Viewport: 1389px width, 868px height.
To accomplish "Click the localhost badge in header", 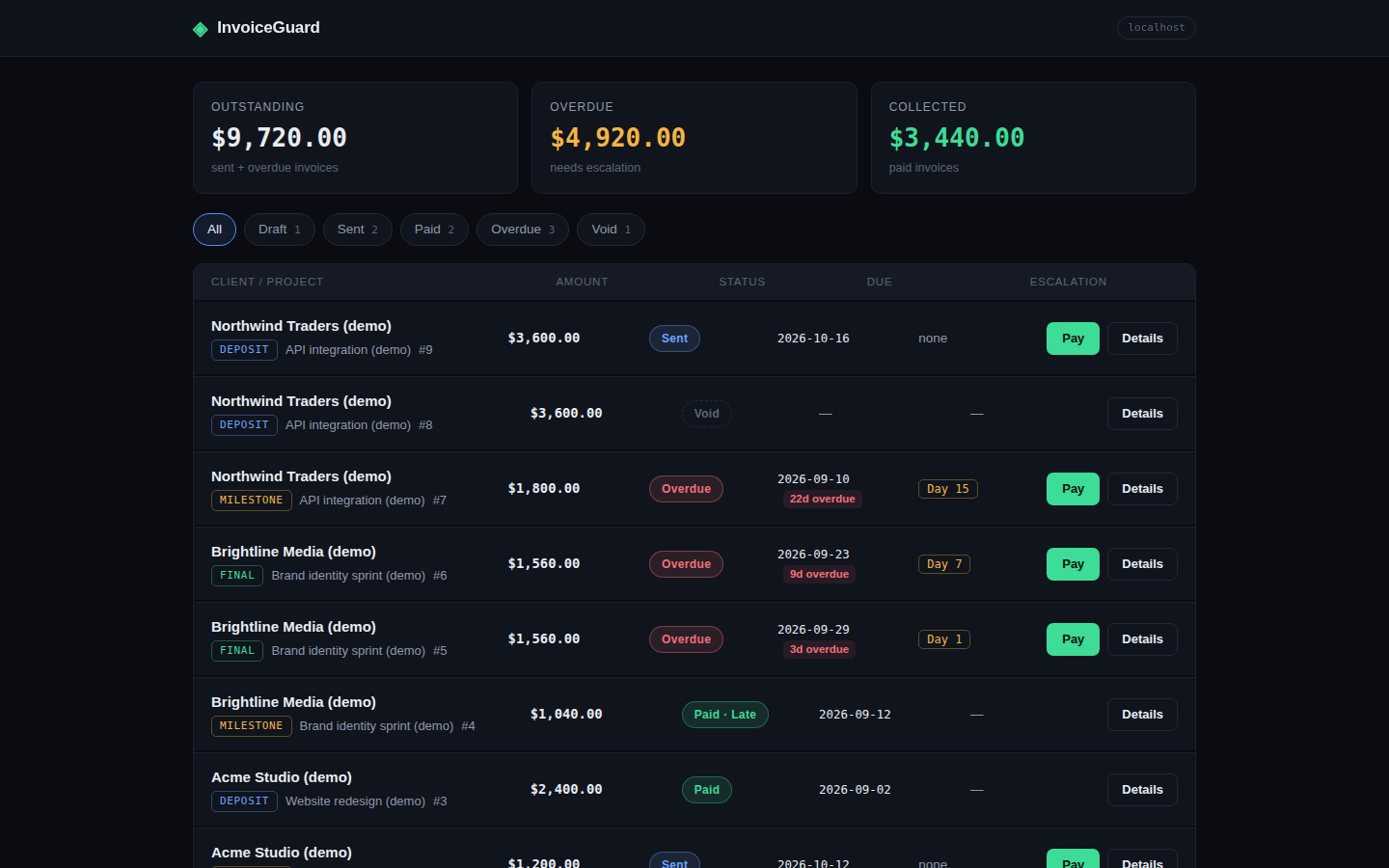I will (1157, 28).
